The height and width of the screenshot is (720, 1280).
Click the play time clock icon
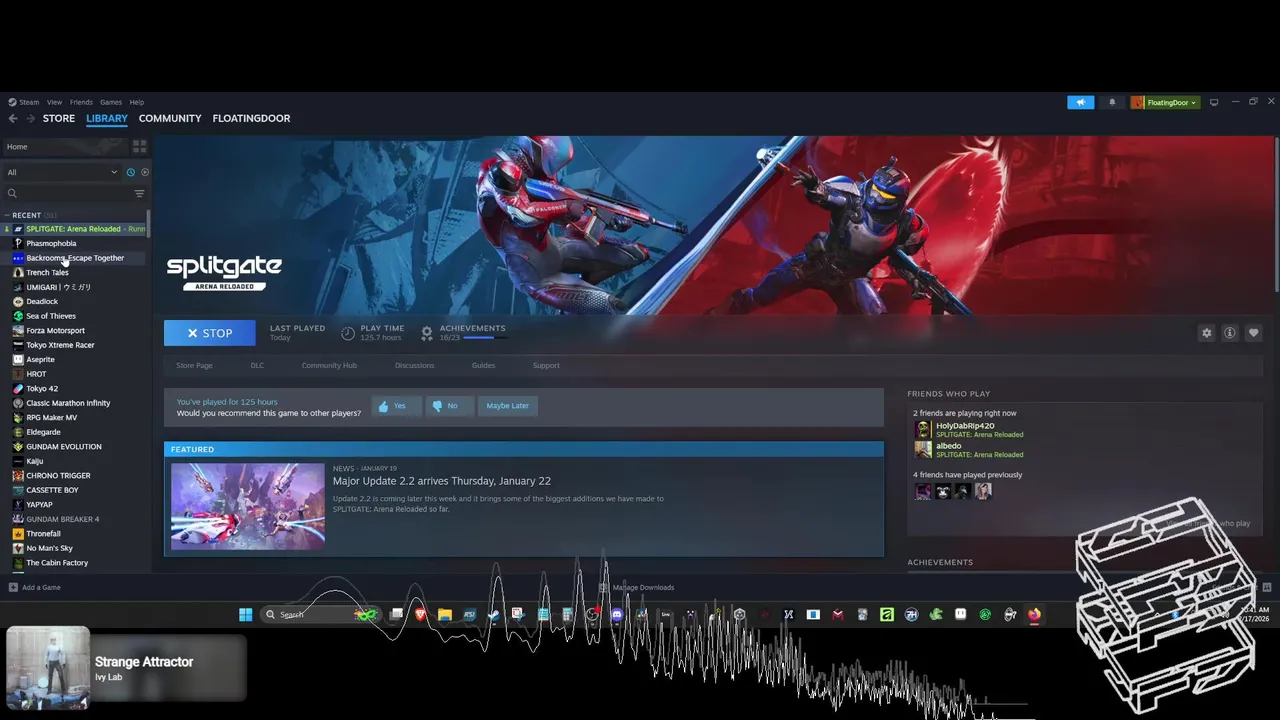(348, 333)
